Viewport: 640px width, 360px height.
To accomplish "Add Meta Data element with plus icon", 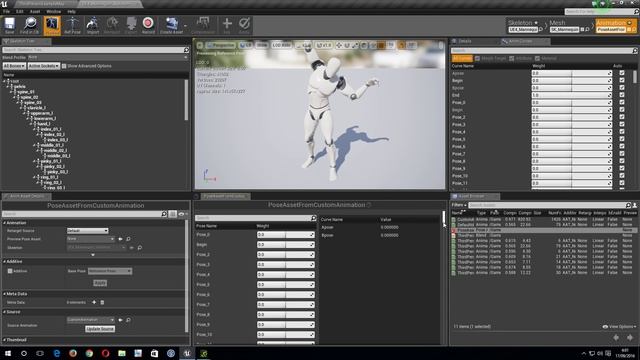I will 94,302.
